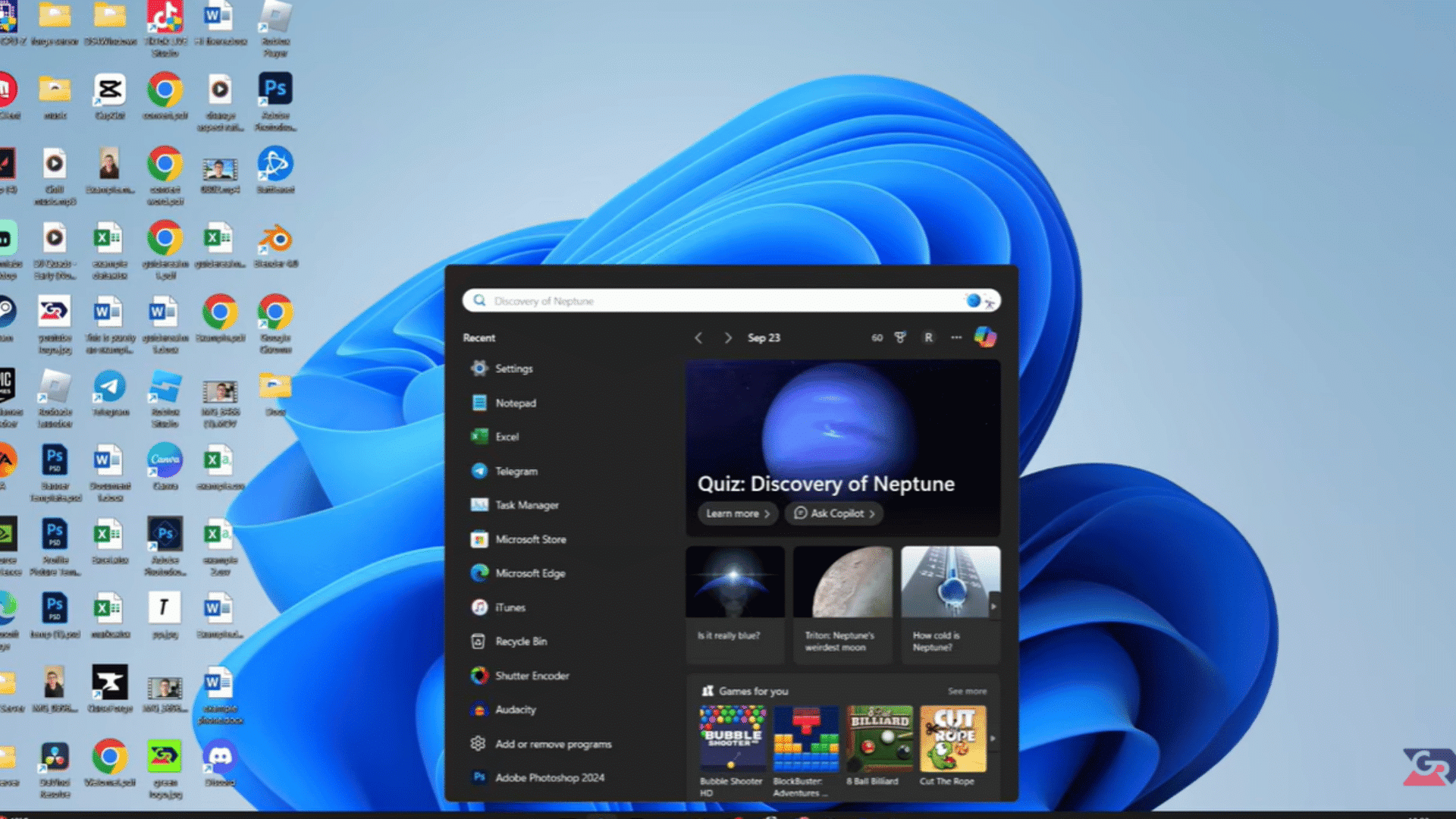
Task: Open the Copilot icon in search panel
Action: pos(985,337)
